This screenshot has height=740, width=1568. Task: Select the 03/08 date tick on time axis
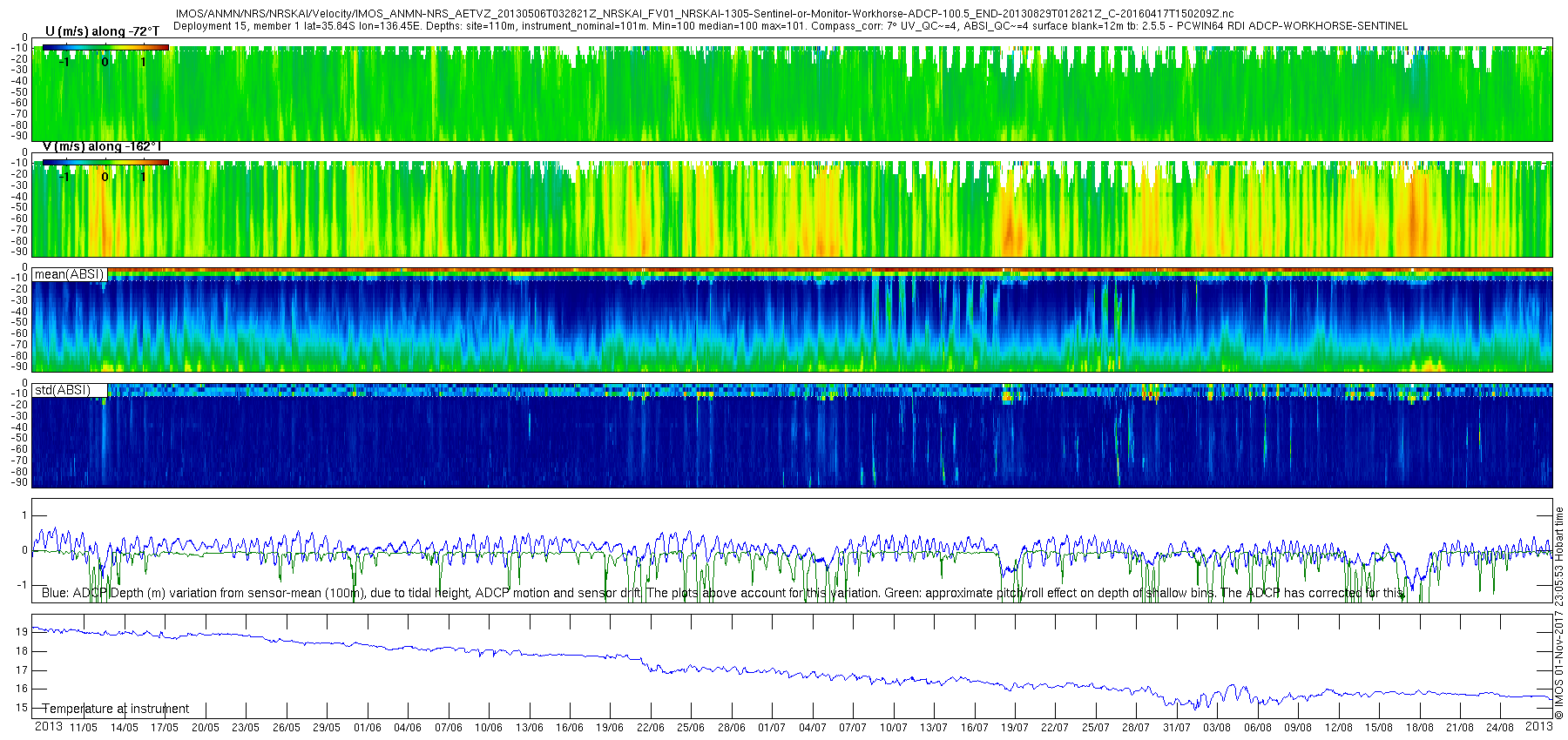[1217, 727]
